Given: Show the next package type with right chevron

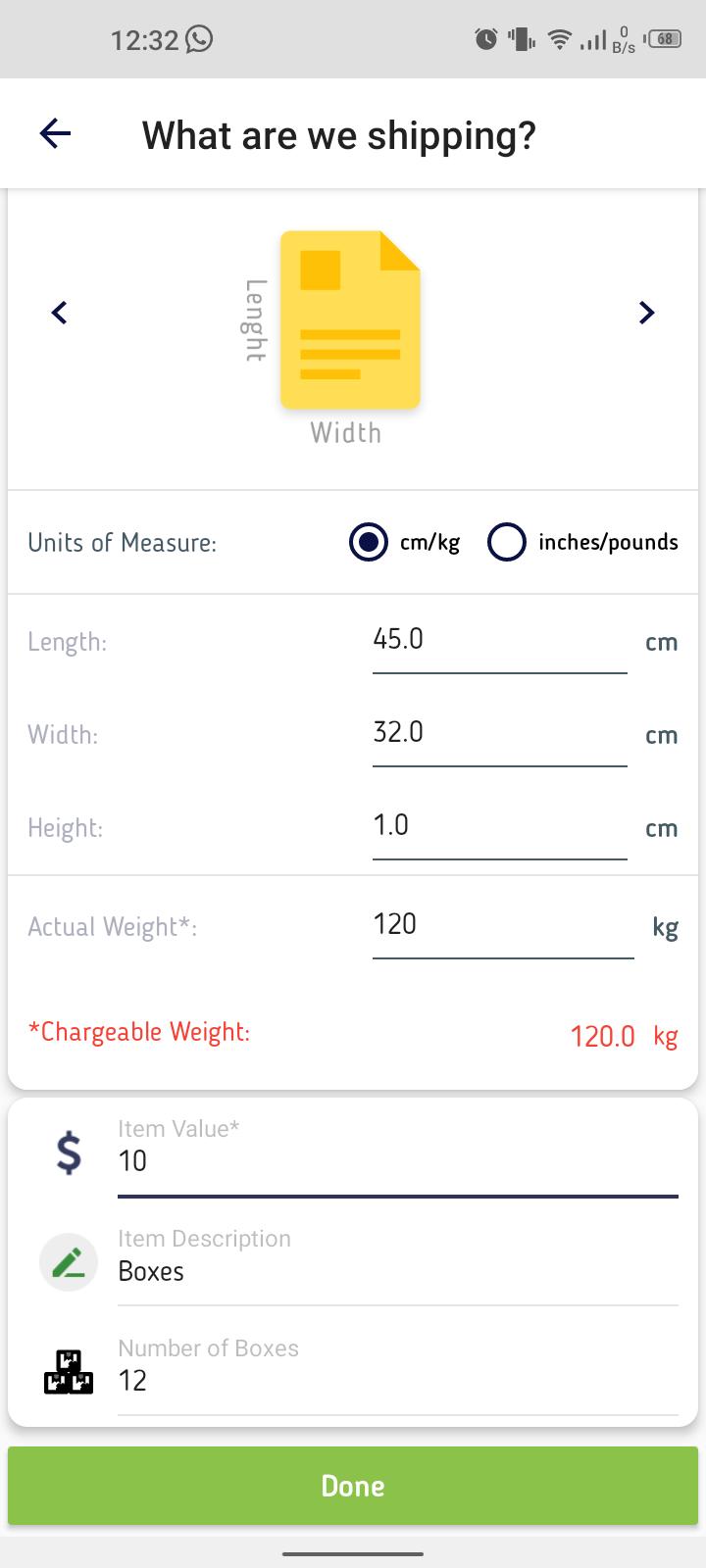Looking at the screenshot, I should click(x=646, y=313).
